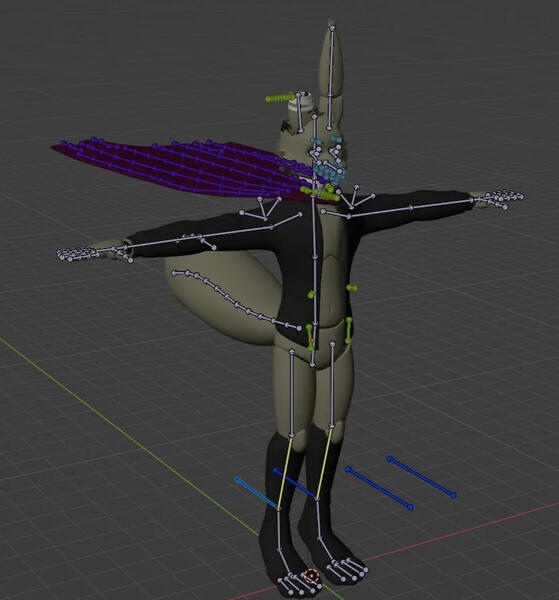The image size is (559, 600).
Task: Select the yellow shin bone of the front leg
Action: point(285,473)
